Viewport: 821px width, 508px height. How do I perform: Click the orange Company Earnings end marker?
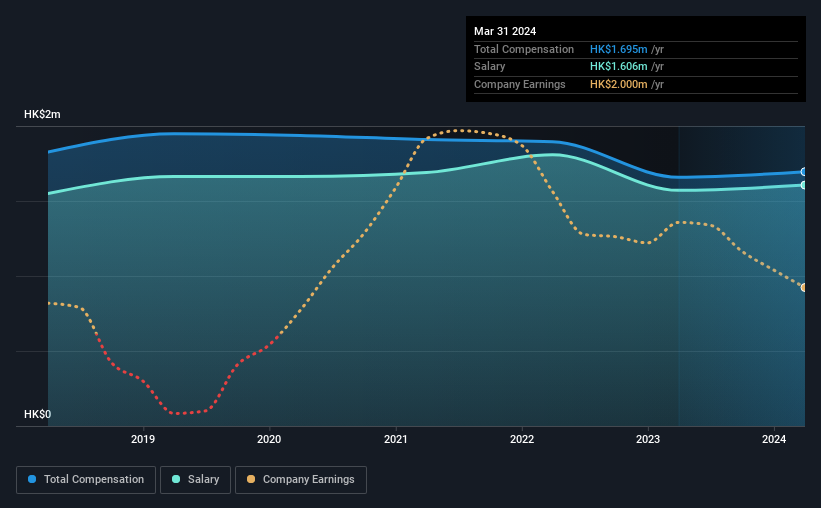pos(804,288)
